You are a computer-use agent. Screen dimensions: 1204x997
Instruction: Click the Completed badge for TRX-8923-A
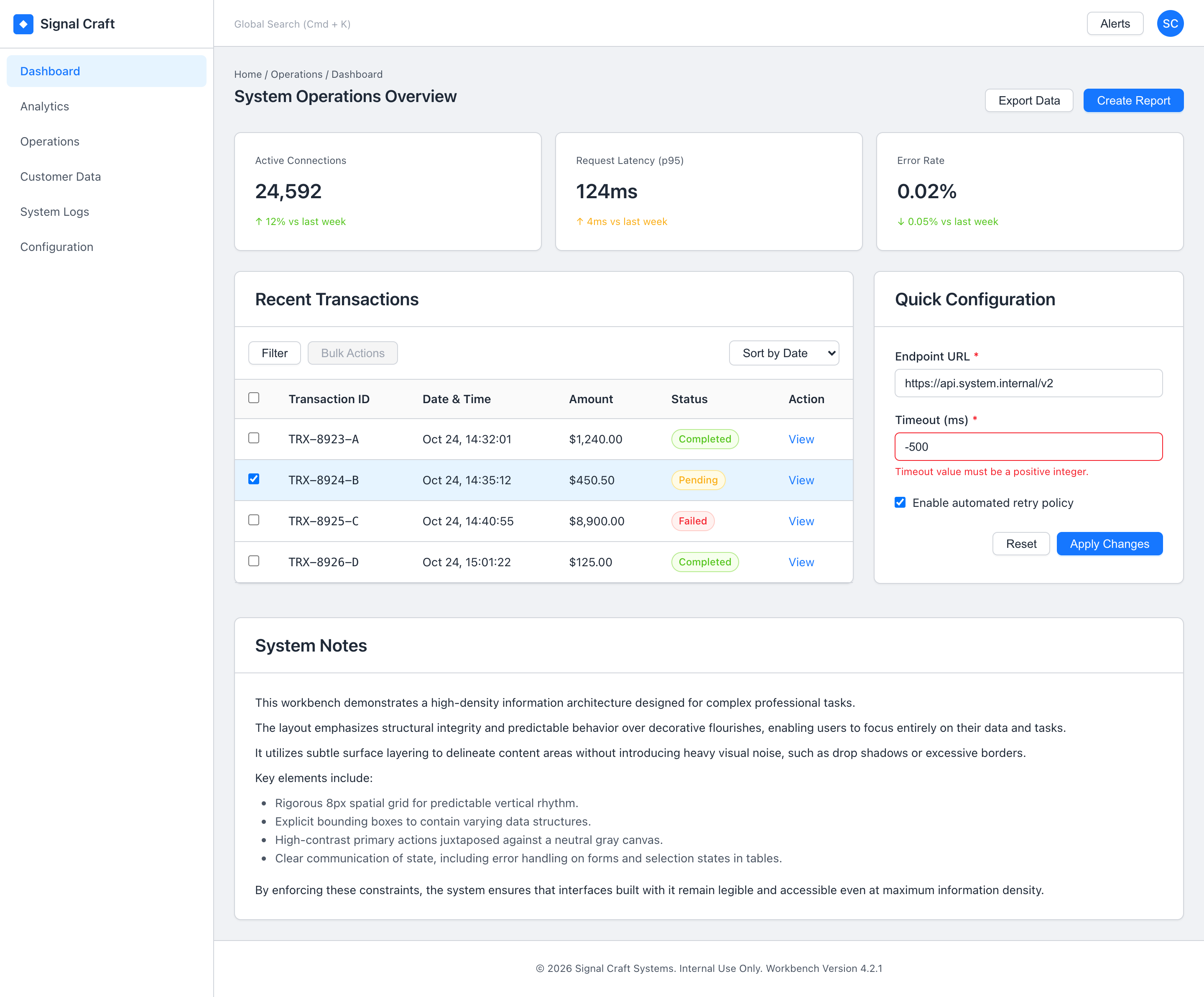tap(704, 439)
